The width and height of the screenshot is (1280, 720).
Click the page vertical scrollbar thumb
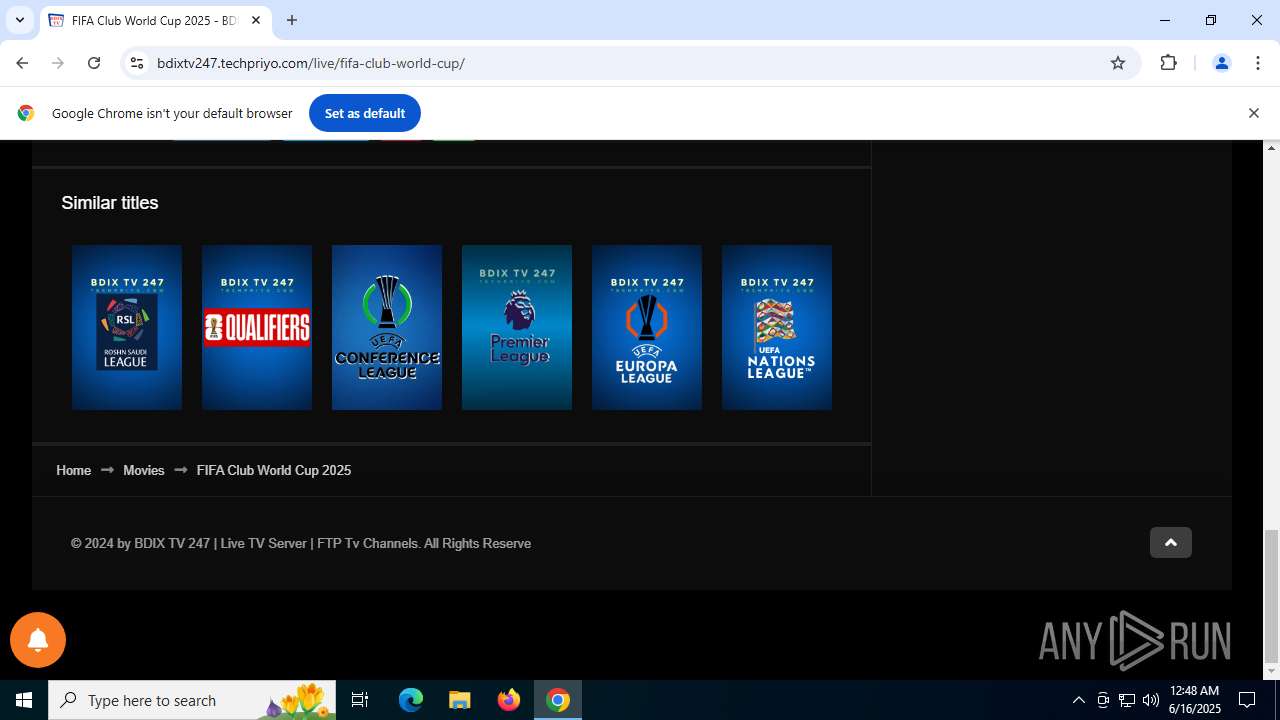click(1272, 595)
